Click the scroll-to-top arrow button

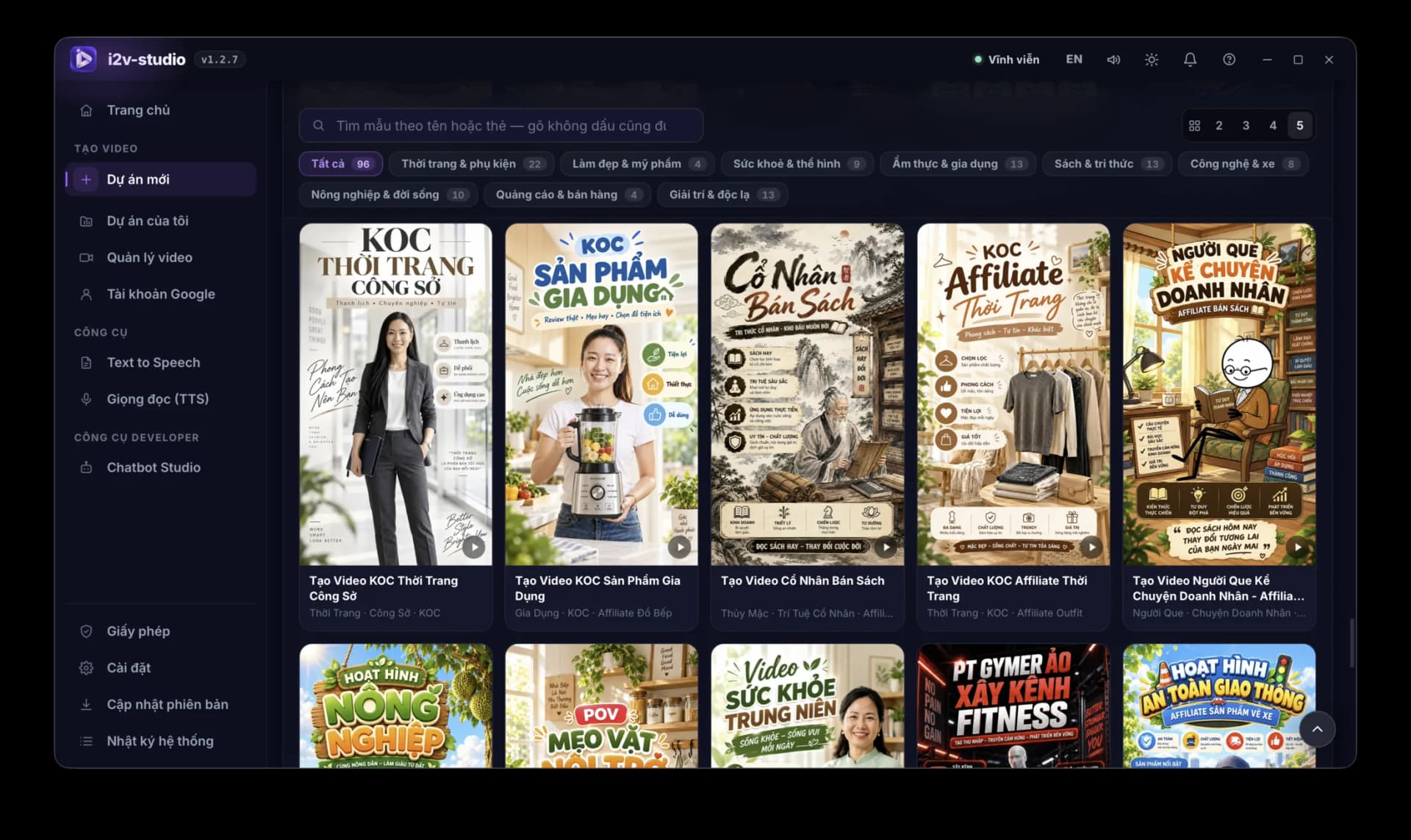click(1317, 729)
